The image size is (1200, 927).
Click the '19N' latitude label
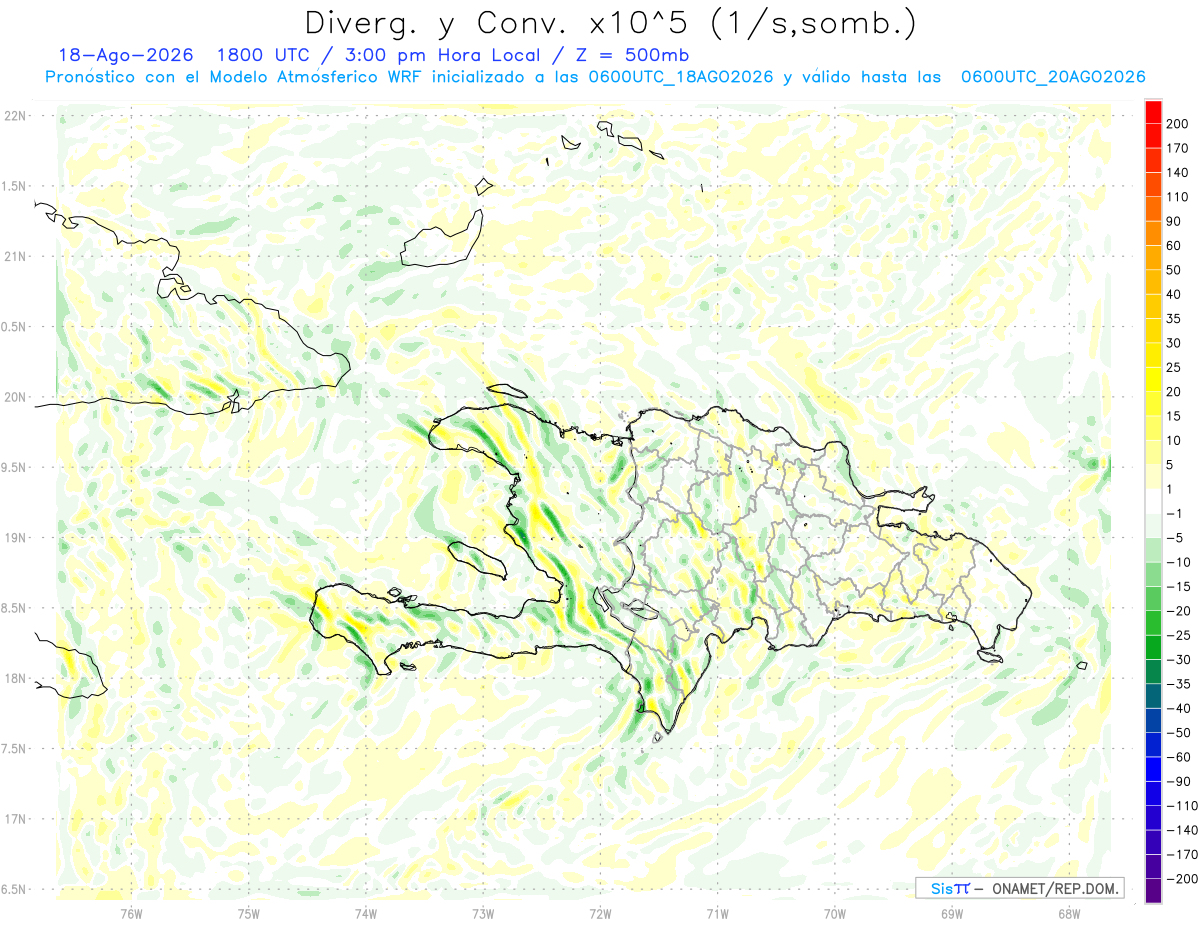(x=14, y=538)
